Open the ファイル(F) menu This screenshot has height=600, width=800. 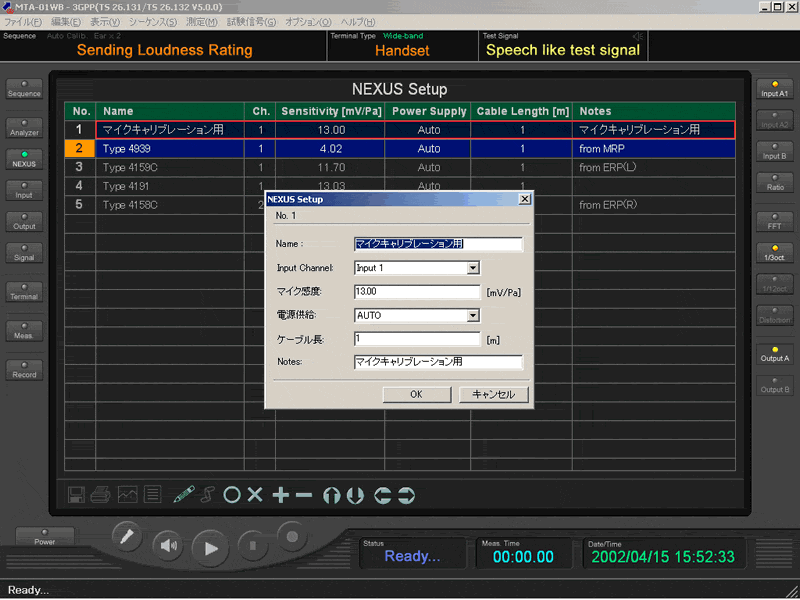(x=23, y=22)
